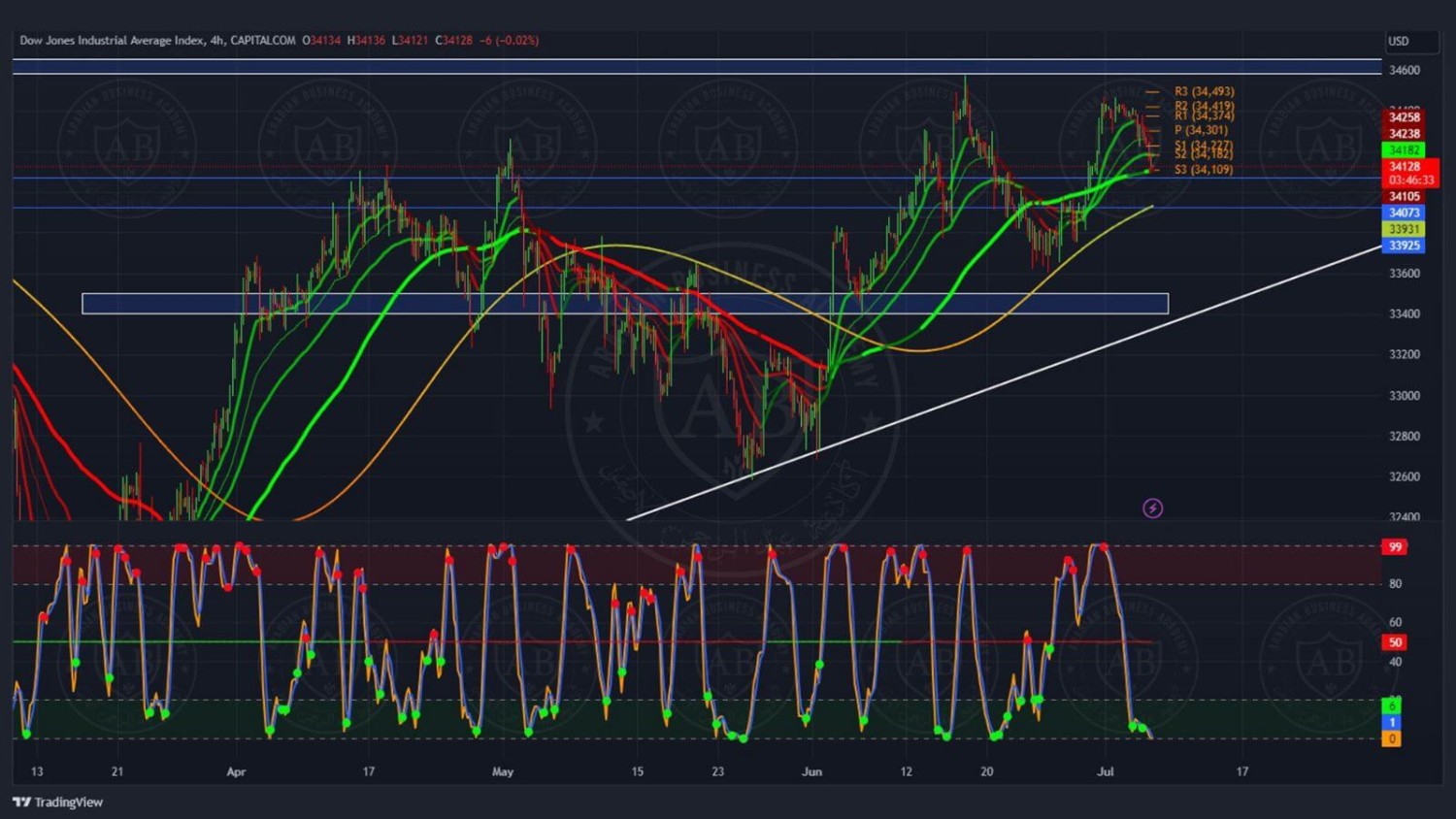Click the orange 0 oscillator value tag
Screen dimensions: 1456x819
point(1392,738)
